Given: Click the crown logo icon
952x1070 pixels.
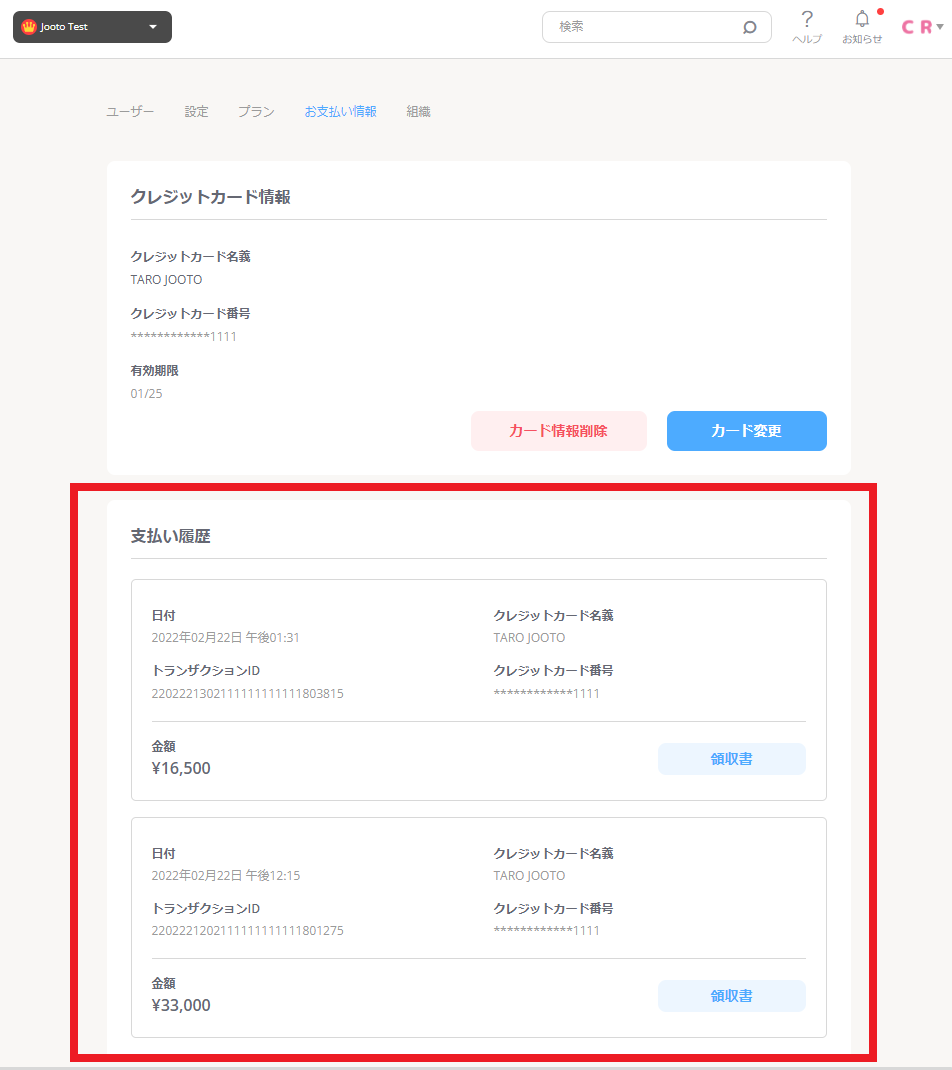Looking at the screenshot, I should pos(28,27).
